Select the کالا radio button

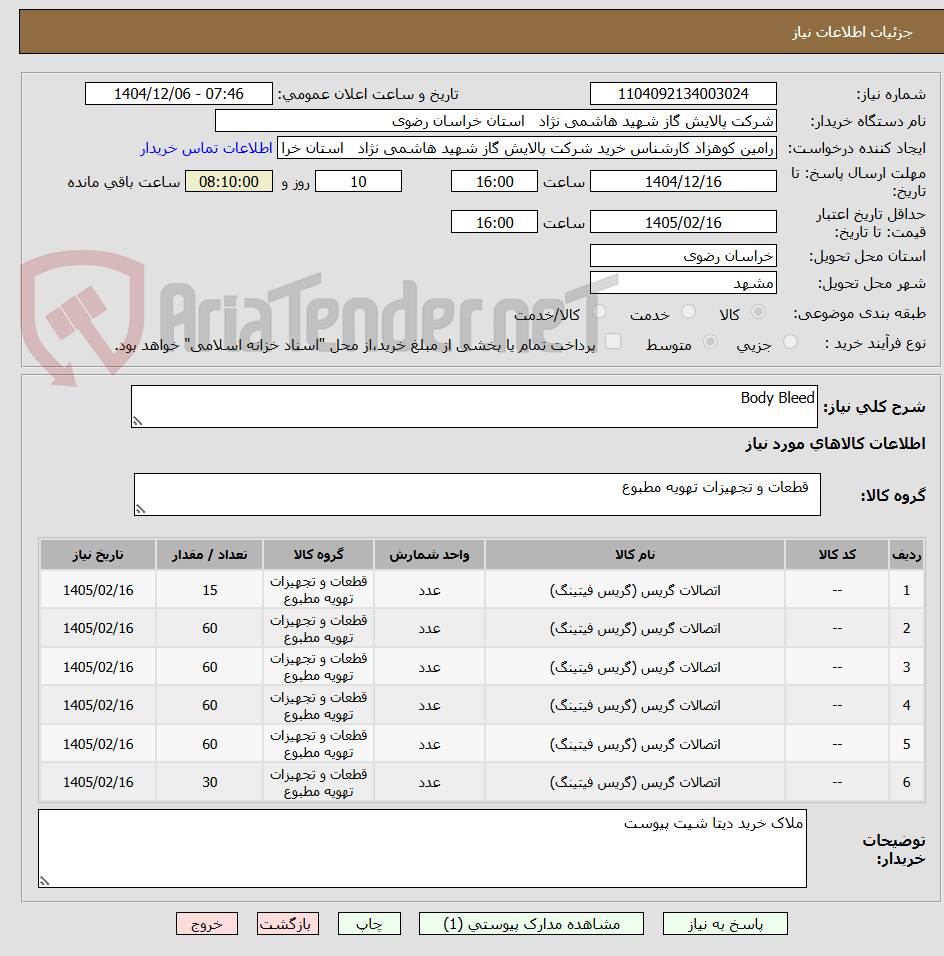pos(758,312)
